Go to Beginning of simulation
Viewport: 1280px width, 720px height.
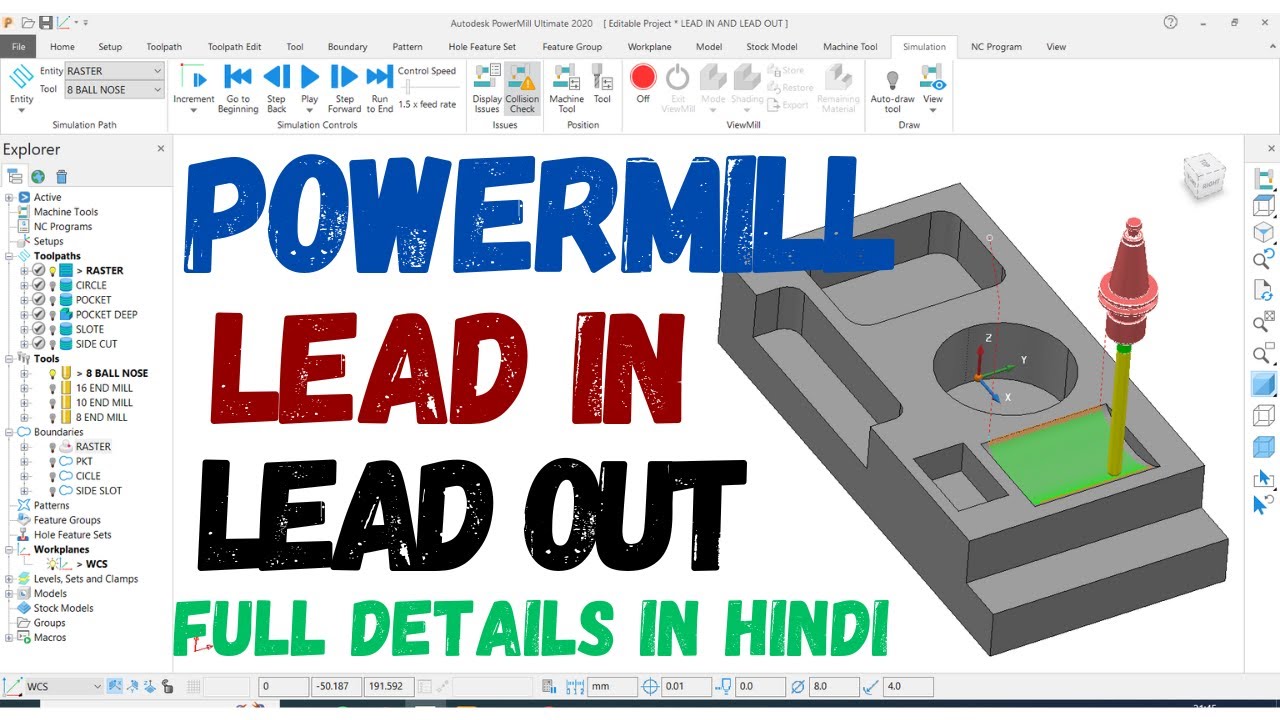(x=238, y=87)
